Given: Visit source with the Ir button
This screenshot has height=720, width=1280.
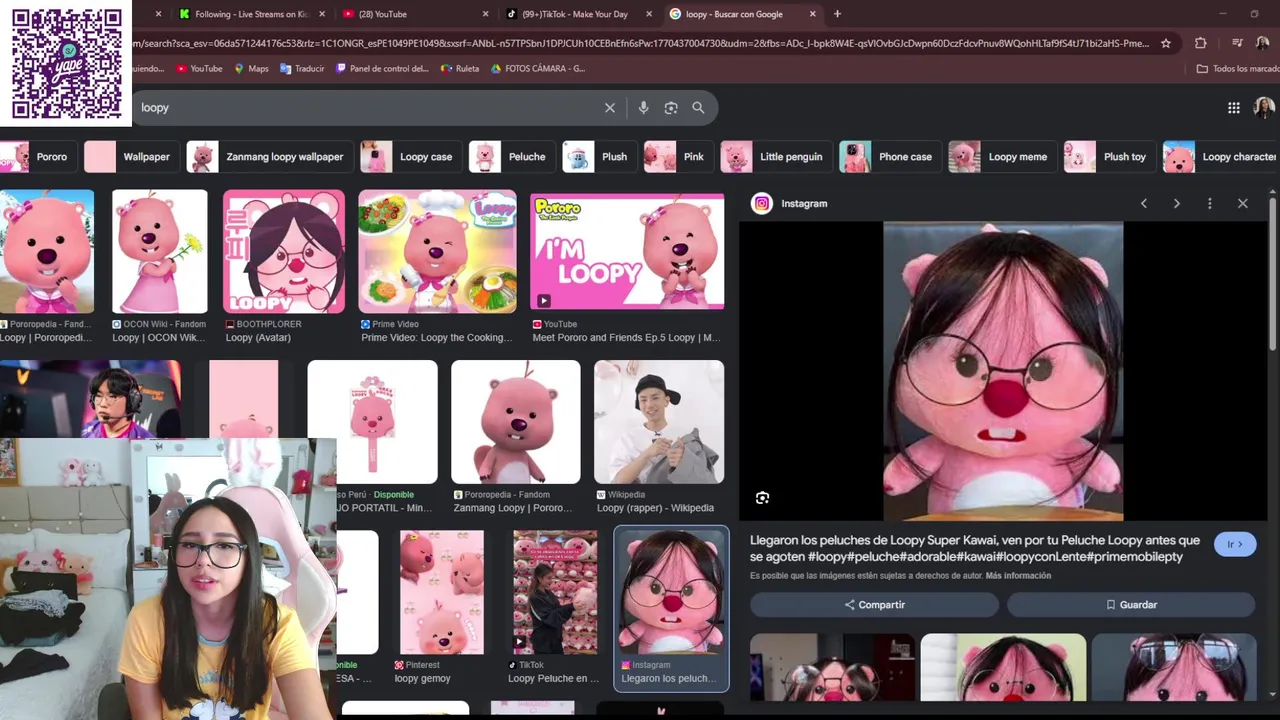Looking at the screenshot, I should pos(1235,544).
